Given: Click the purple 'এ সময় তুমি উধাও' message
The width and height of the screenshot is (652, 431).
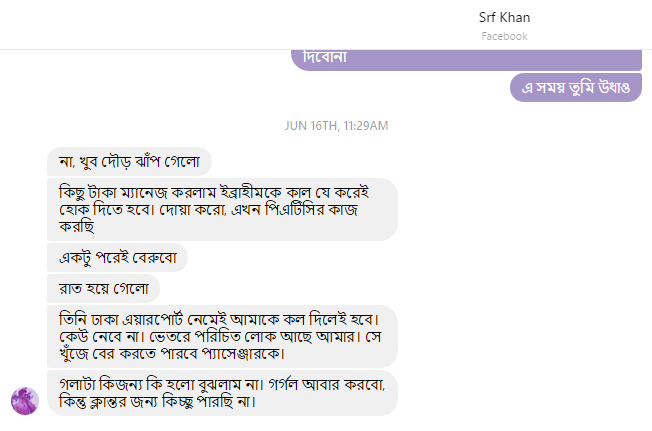Looking at the screenshot, I should (x=574, y=88).
